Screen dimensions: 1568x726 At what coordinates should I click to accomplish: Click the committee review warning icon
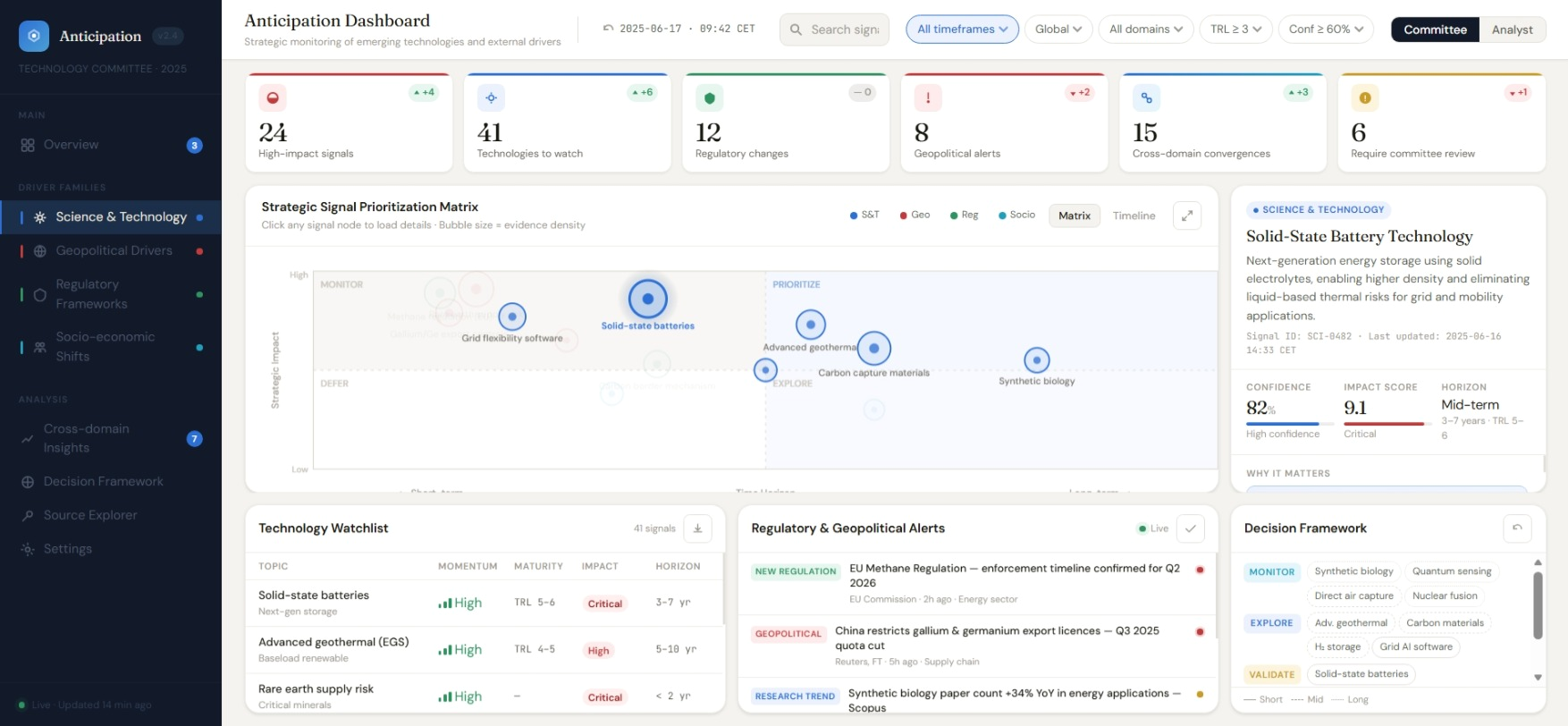click(x=1365, y=97)
